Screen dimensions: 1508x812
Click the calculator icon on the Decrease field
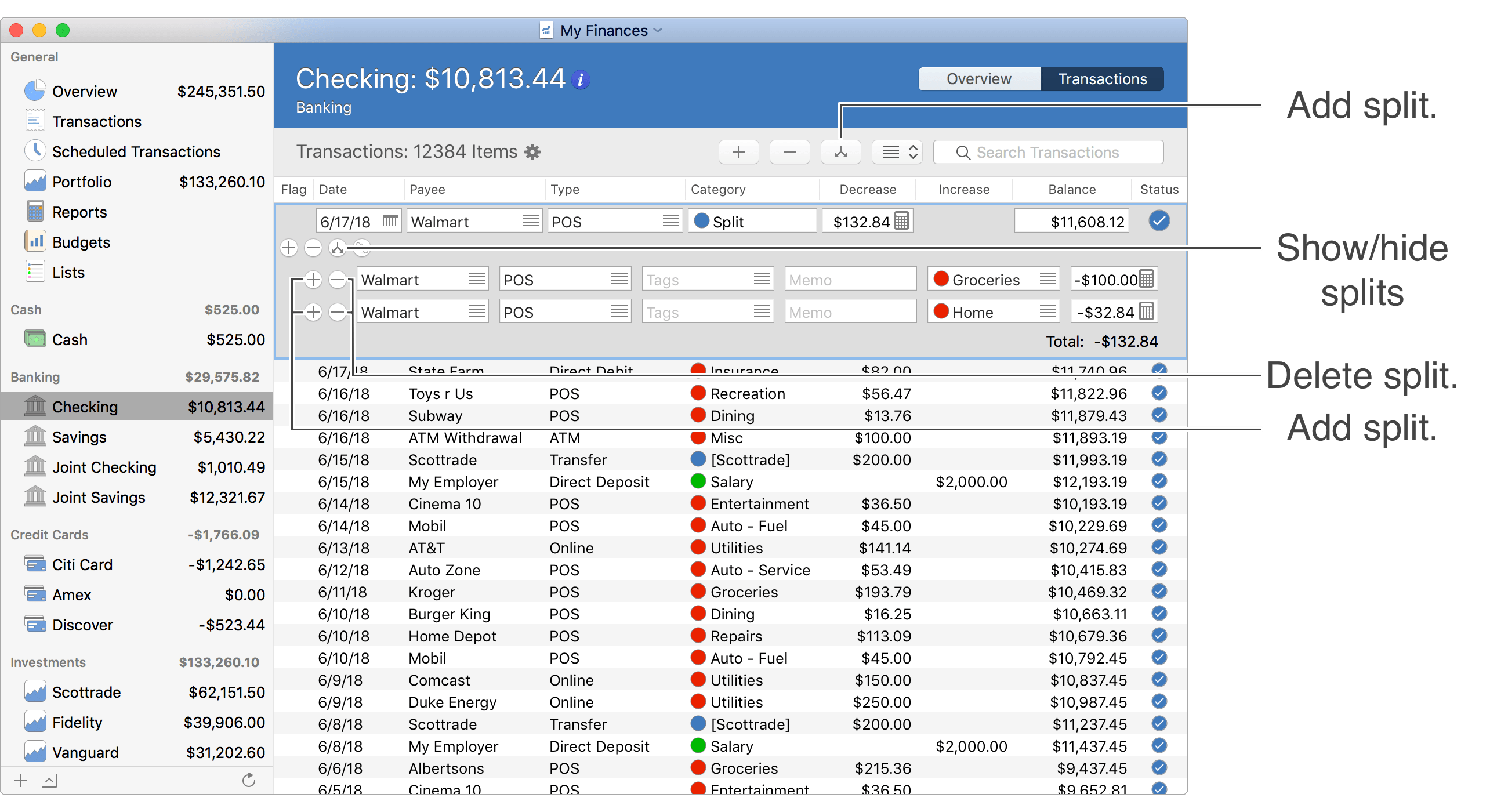point(902,220)
